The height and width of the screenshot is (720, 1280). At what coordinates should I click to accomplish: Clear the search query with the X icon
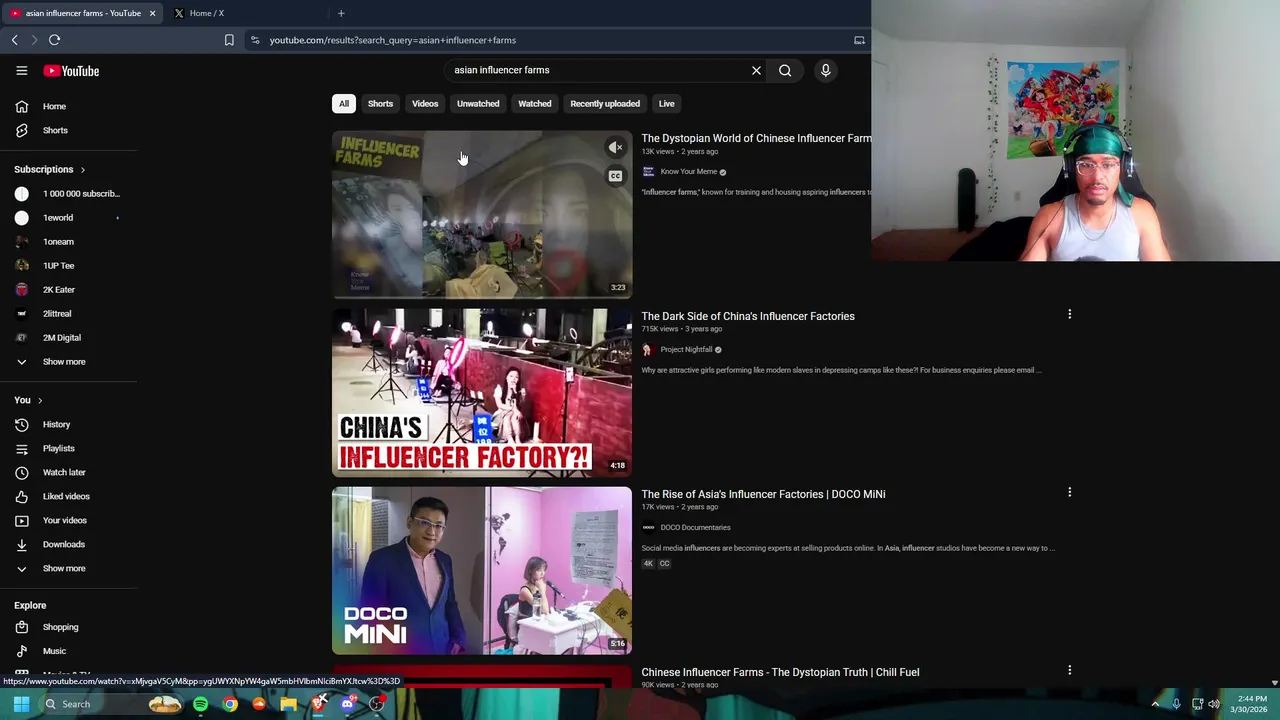click(x=756, y=70)
